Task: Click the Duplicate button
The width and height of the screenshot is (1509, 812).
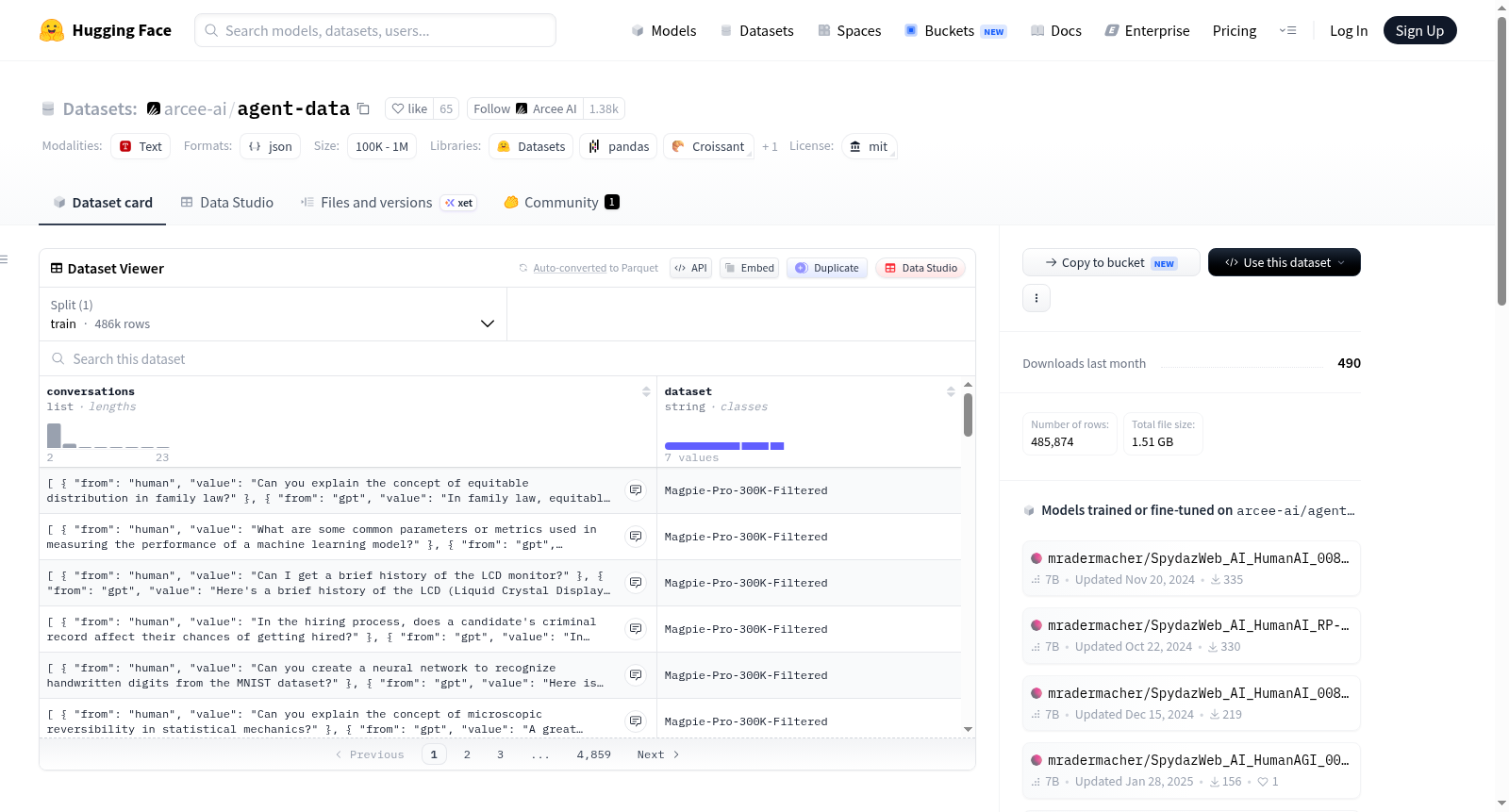Action: click(x=827, y=268)
